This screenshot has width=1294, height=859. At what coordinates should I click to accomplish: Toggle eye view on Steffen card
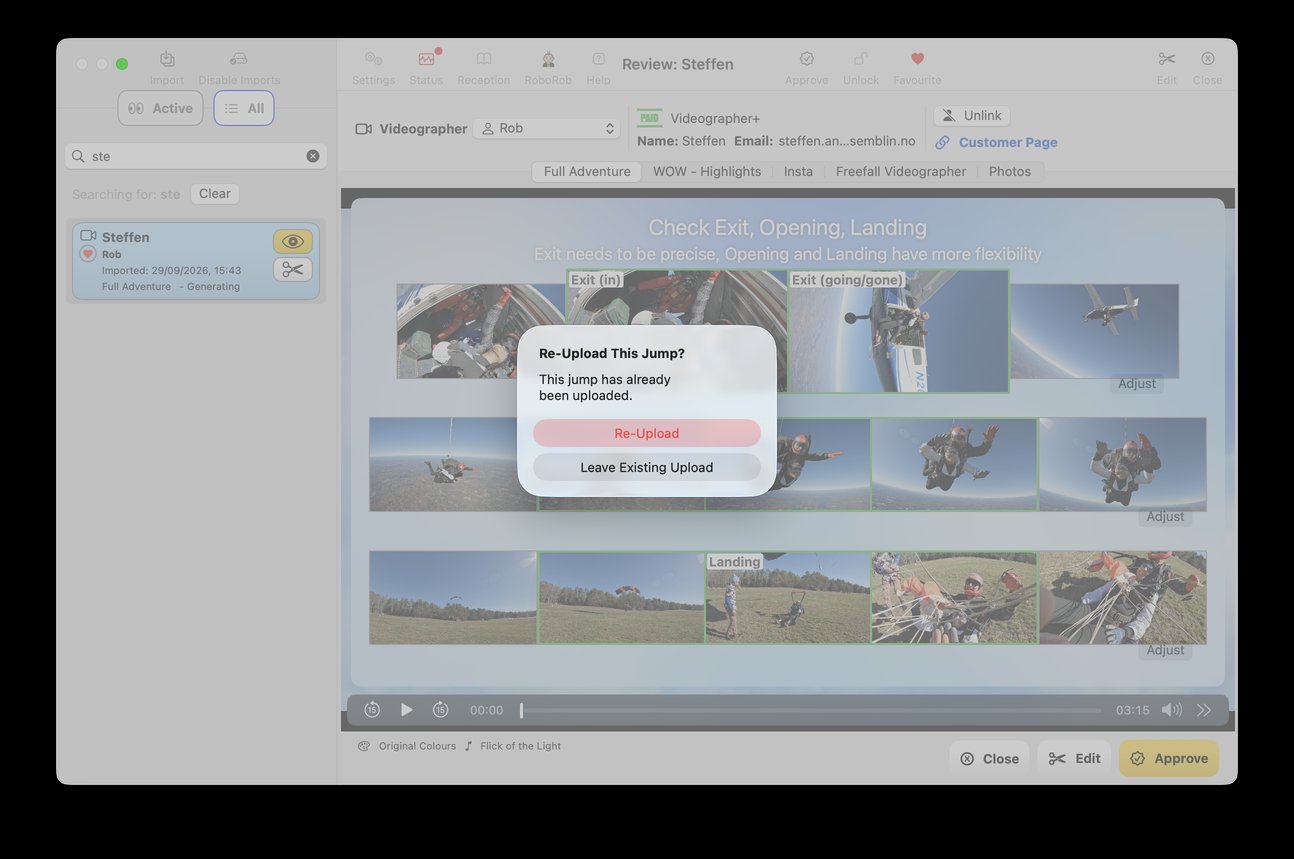292,241
